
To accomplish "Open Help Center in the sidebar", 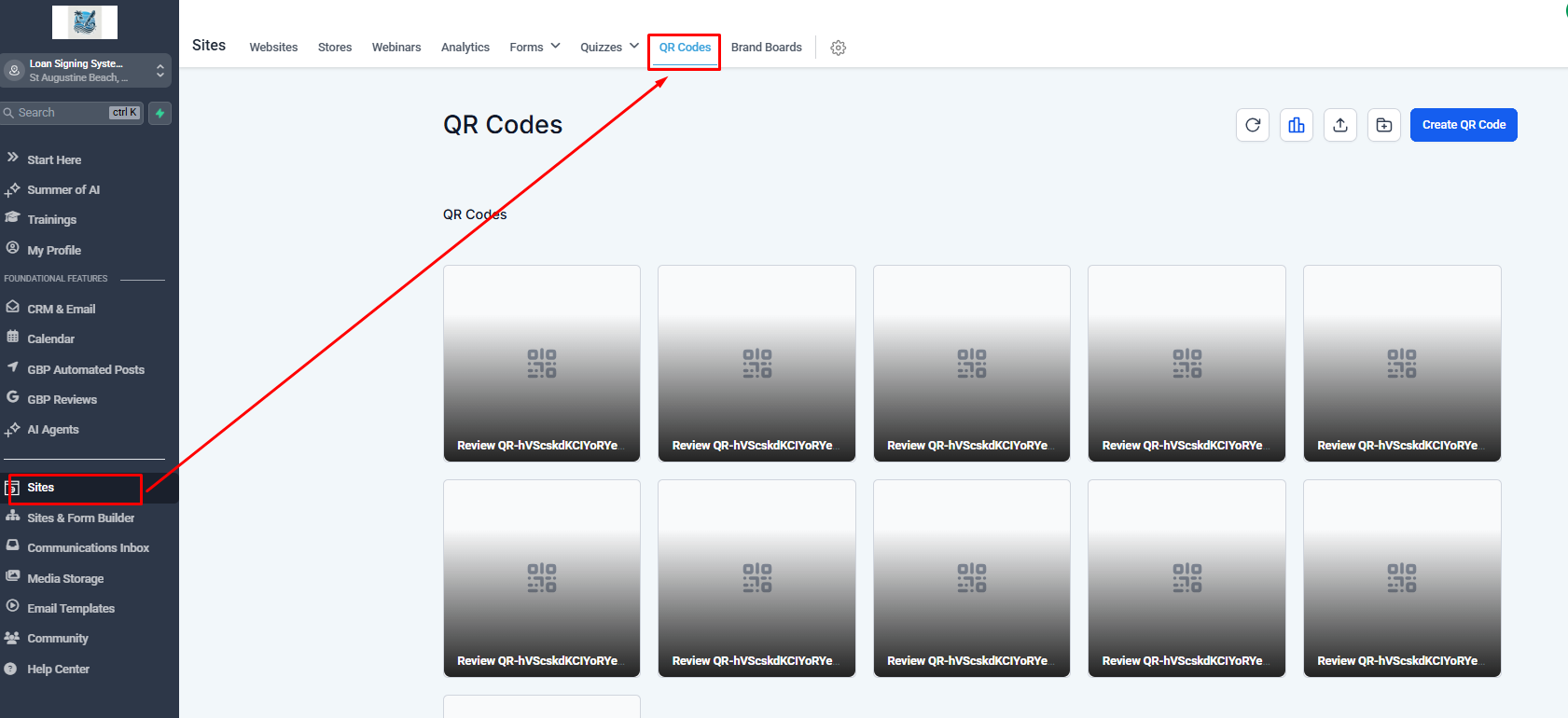I will point(59,670).
